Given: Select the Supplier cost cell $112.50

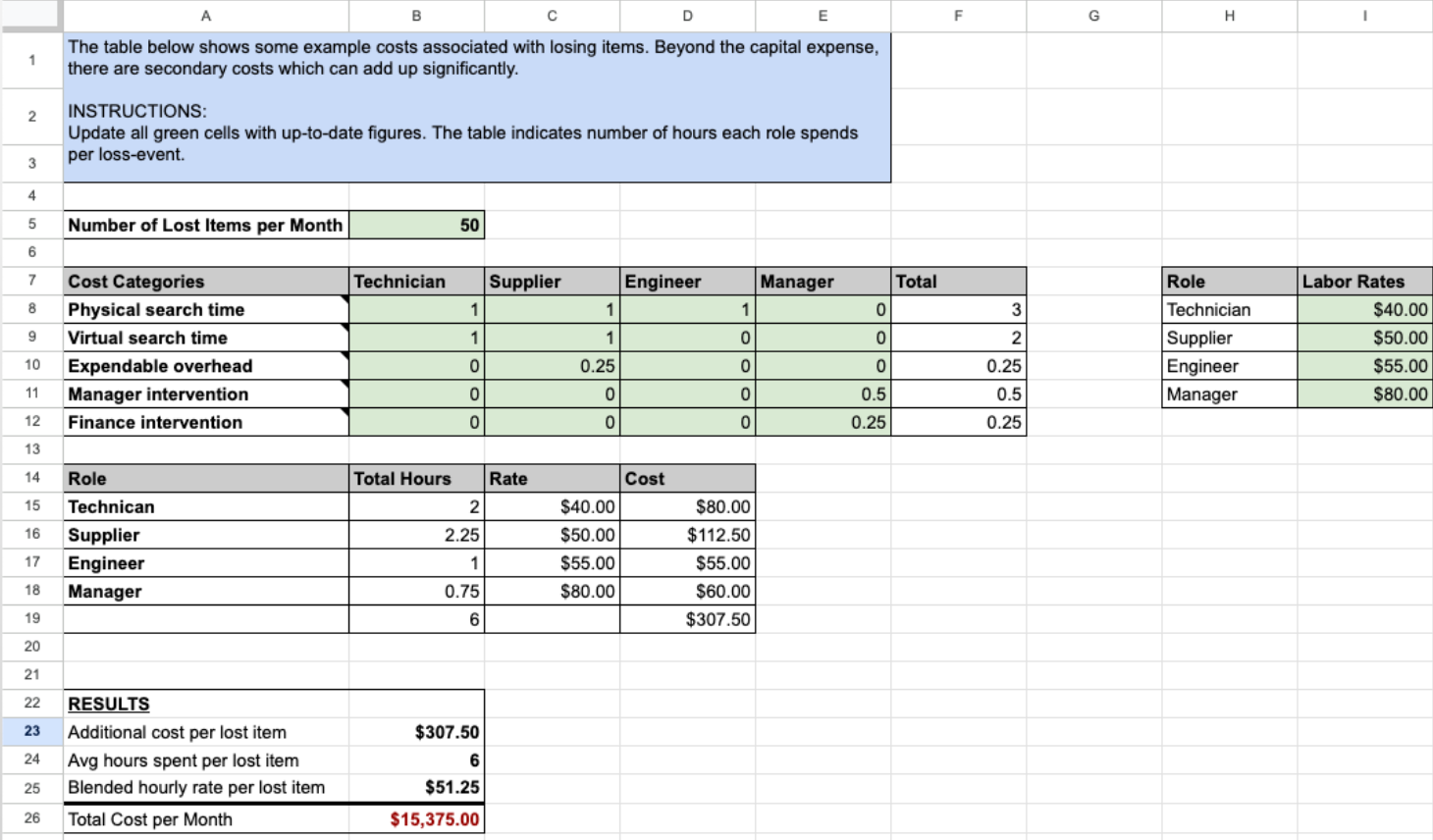Looking at the screenshot, I should (x=687, y=536).
